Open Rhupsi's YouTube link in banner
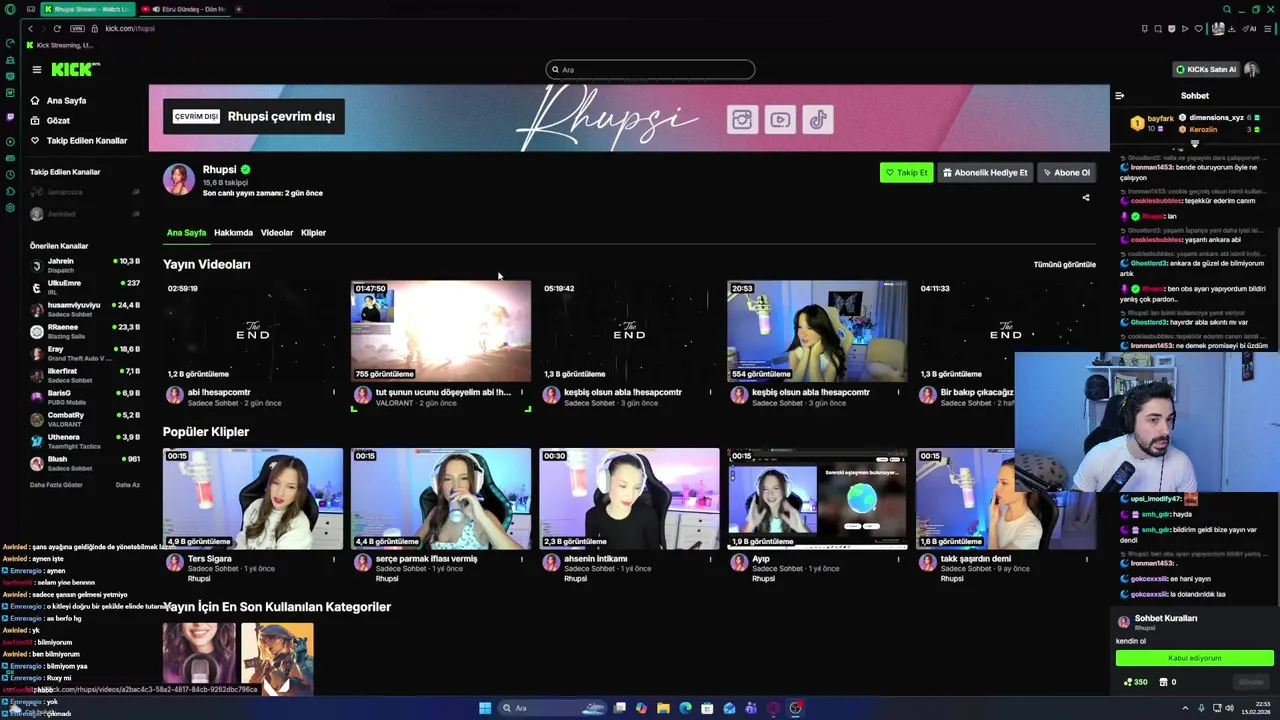 click(x=780, y=120)
